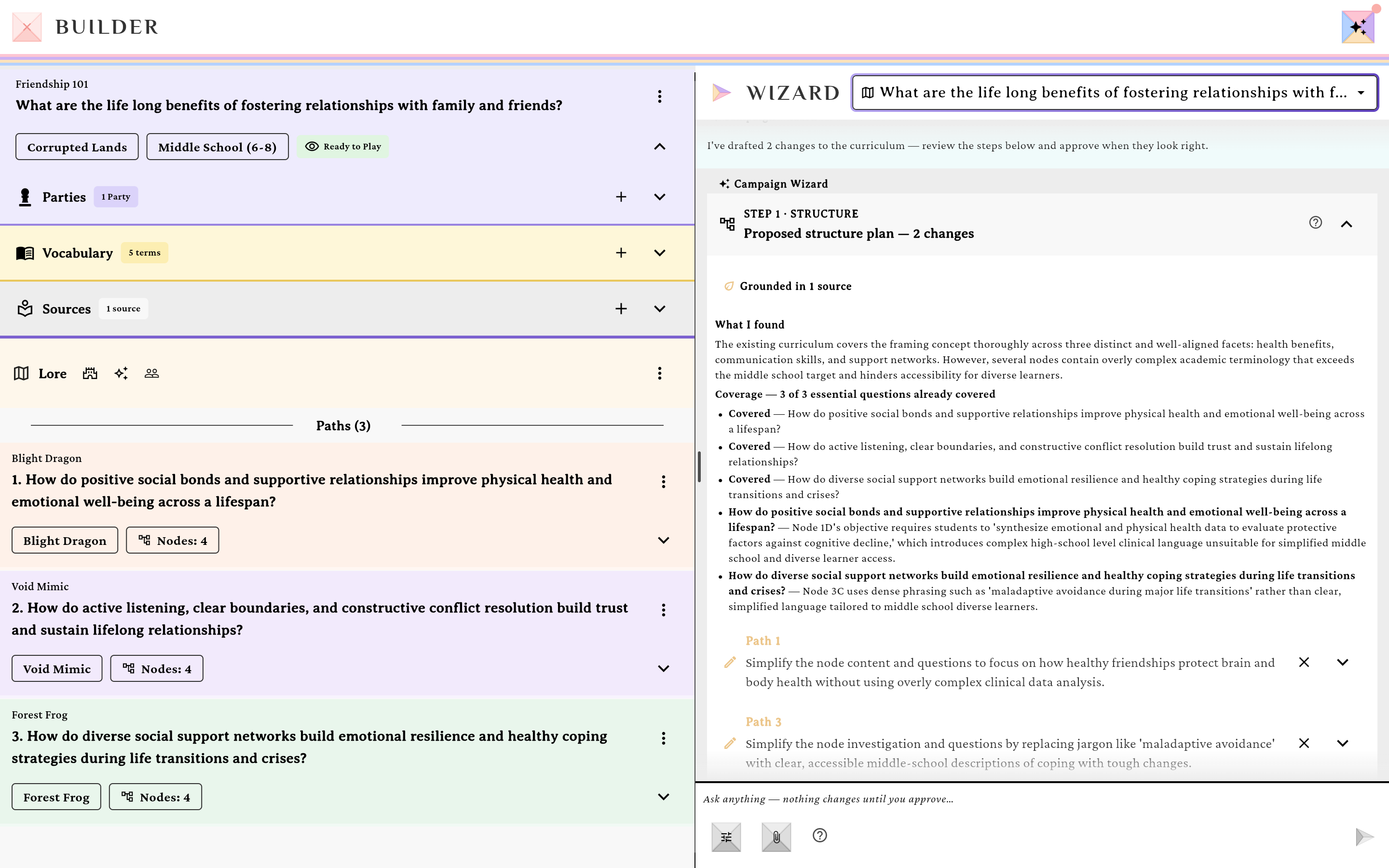Screen dimensions: 1389x868
Task: Expand the Forest Frog path
Action: [x=664, y=797]
